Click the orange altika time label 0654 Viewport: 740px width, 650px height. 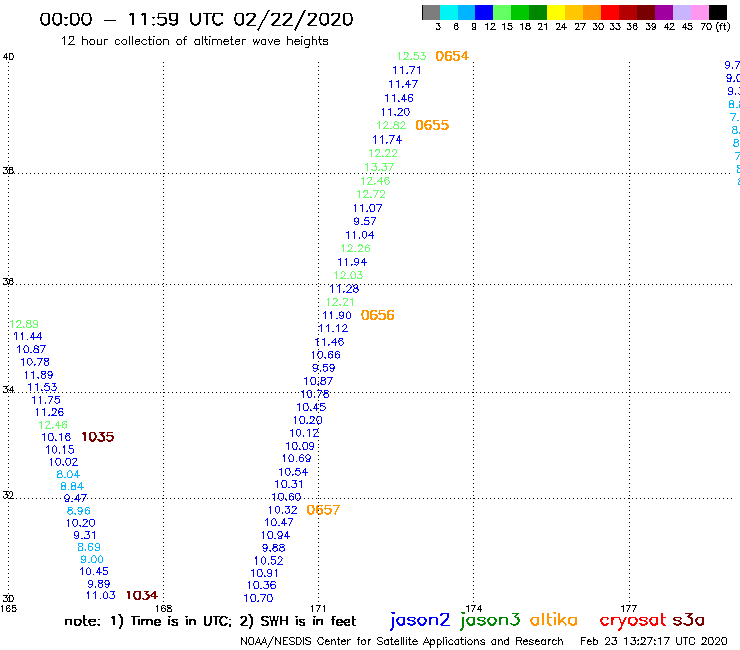tap(452, 56)
